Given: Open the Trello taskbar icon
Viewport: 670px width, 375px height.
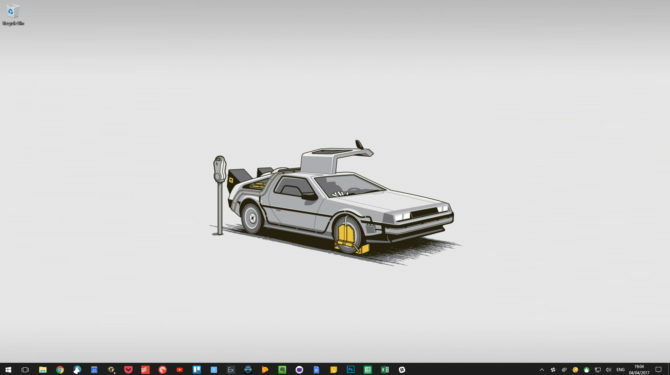Looking at the screenshot, I should tap(197, 369).
